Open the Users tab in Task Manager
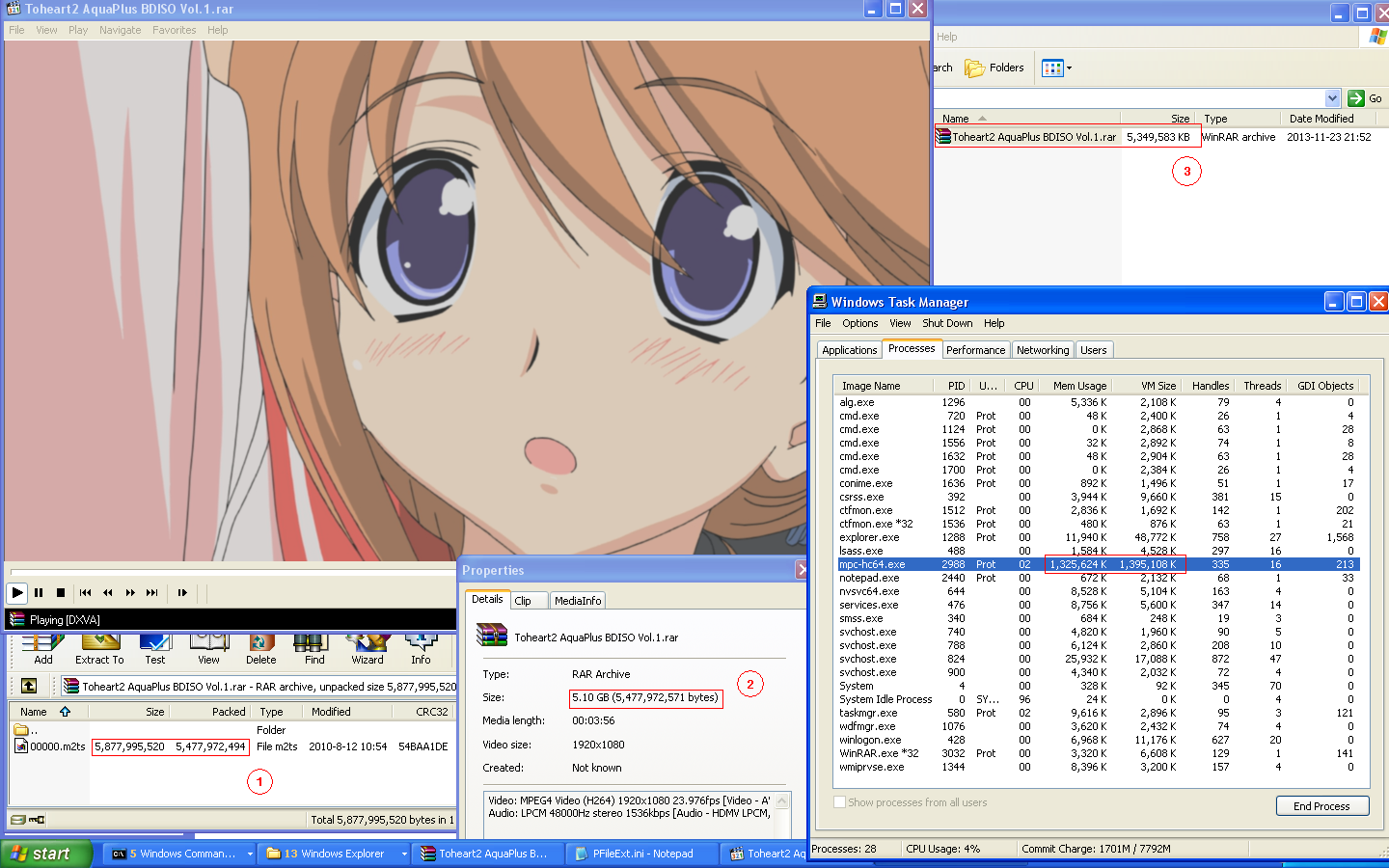The image size is (1389, 868). click(x=1094, y=350)
